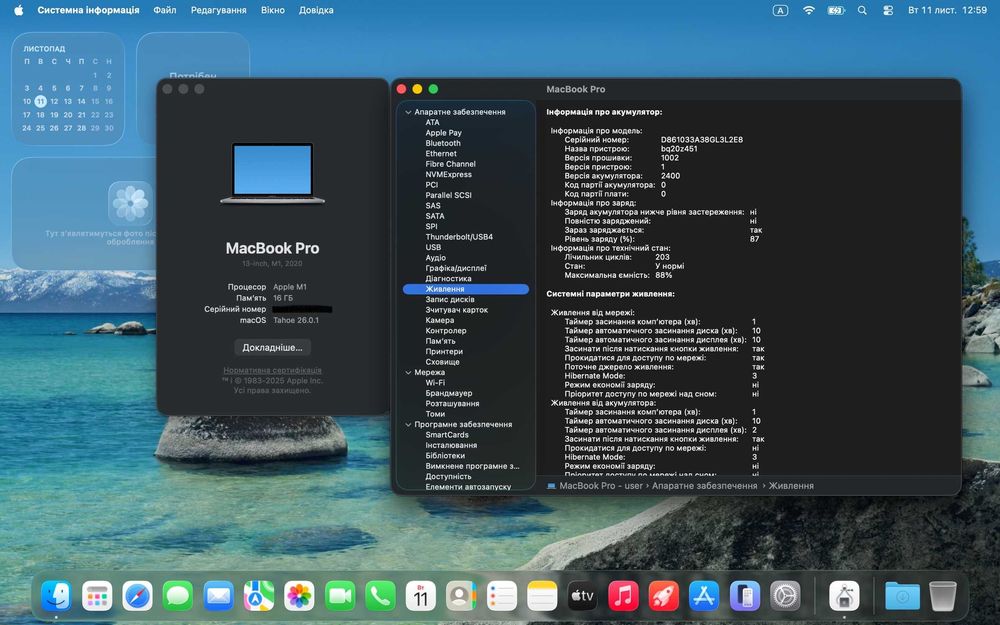The height and width of the screenshot is (625, 1000).
Task: Launch Maps from the Dock
Action: coord(259,596)
